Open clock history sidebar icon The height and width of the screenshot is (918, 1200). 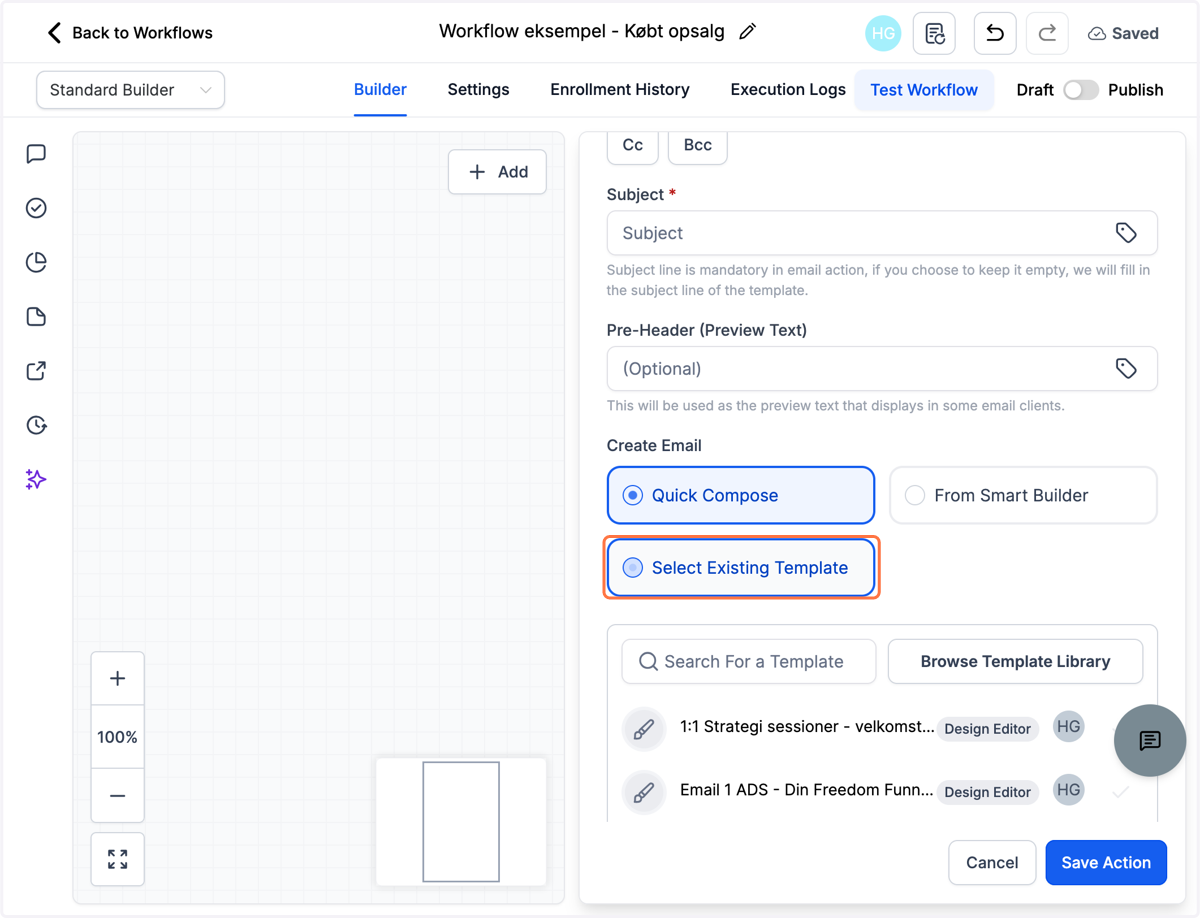point(36,425)
